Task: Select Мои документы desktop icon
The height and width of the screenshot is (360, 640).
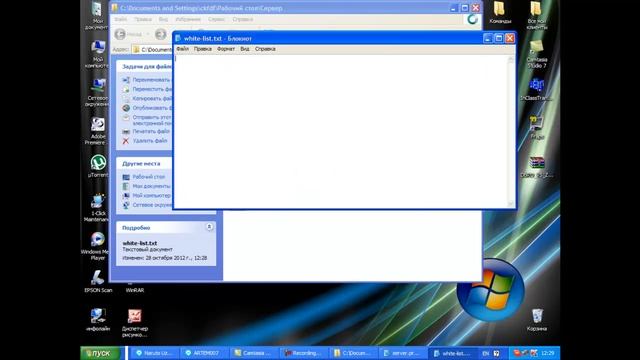Action: [97, 16]
